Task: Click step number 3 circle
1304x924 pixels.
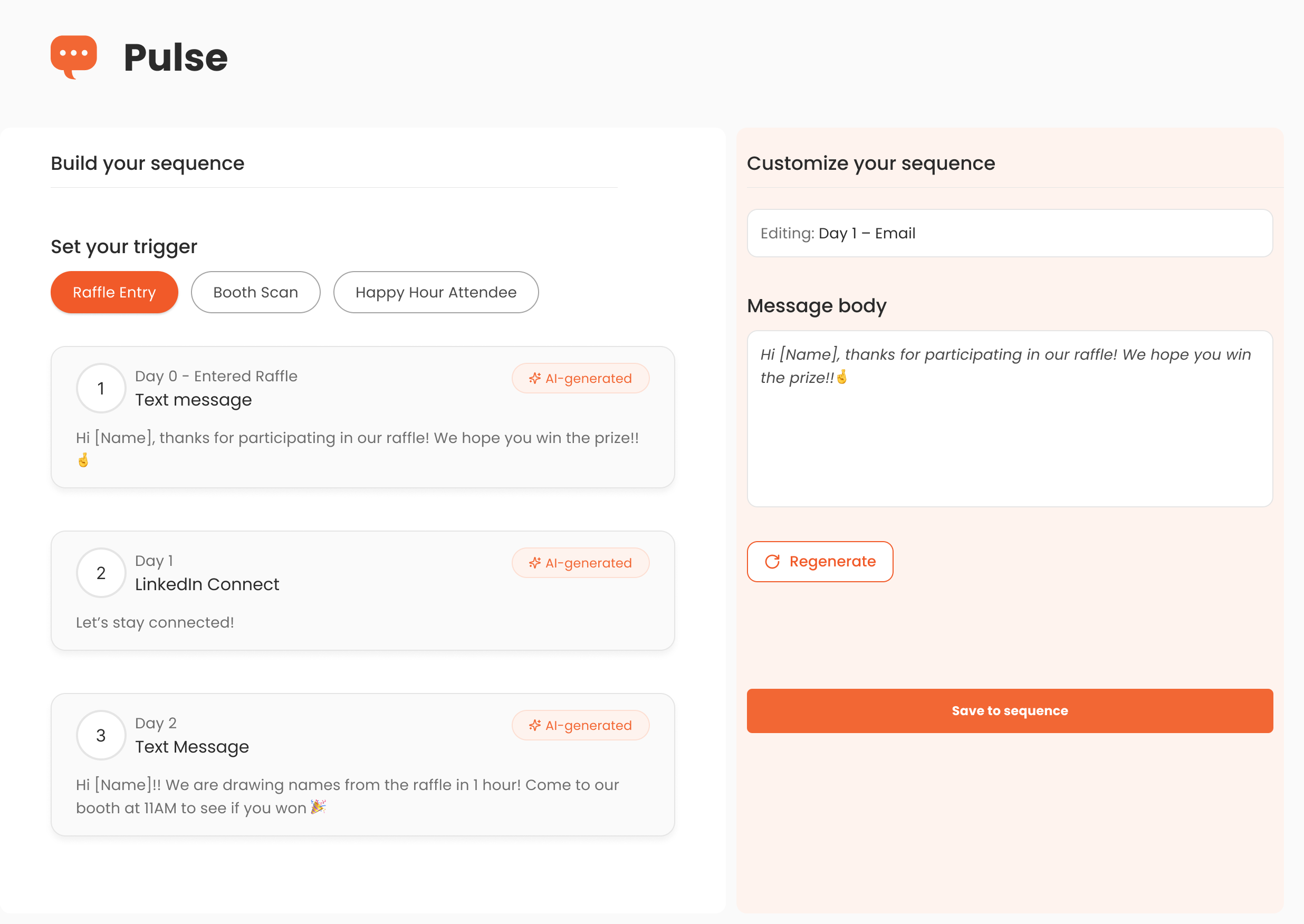Action: click(101, 735)
